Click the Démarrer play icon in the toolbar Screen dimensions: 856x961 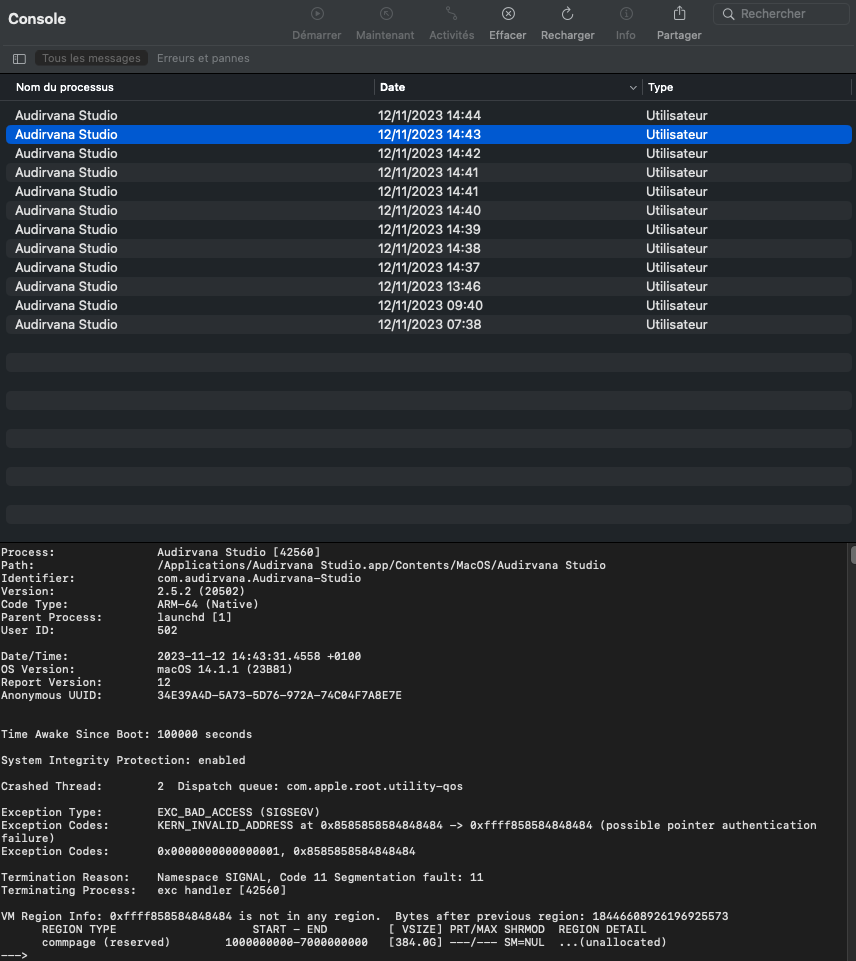click(317, 13)
